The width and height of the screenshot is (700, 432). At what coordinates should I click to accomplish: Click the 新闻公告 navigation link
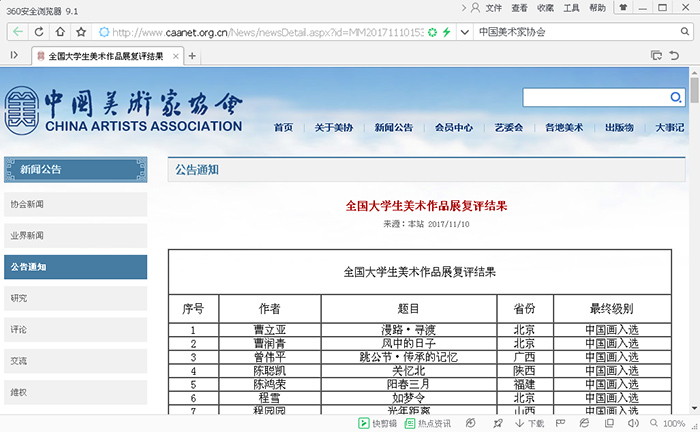pos(393,127)
